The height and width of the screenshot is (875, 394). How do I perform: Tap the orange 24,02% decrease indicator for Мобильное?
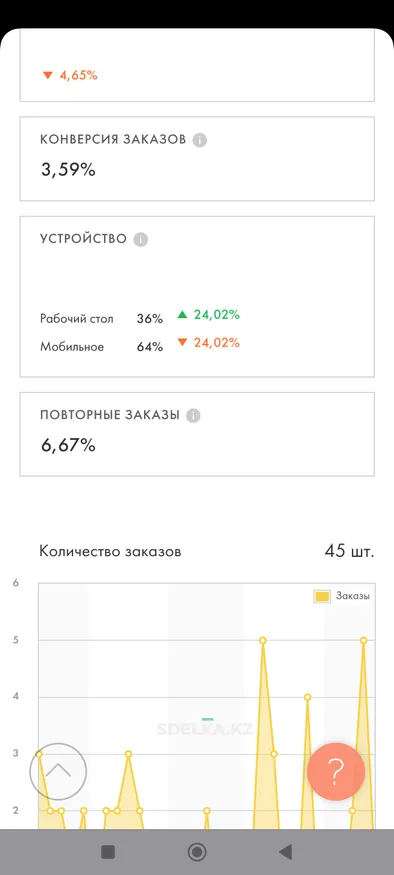tap(209, 343)
